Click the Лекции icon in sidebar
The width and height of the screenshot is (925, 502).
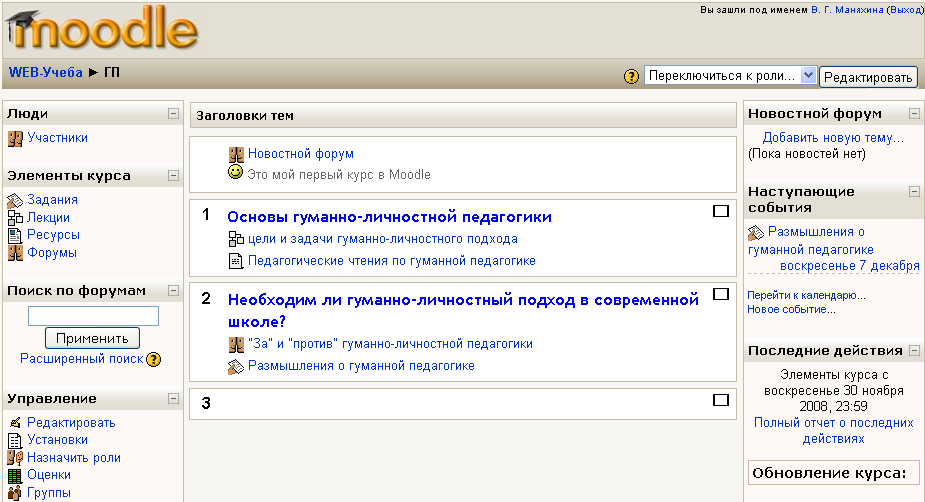(x=15, y=218)
